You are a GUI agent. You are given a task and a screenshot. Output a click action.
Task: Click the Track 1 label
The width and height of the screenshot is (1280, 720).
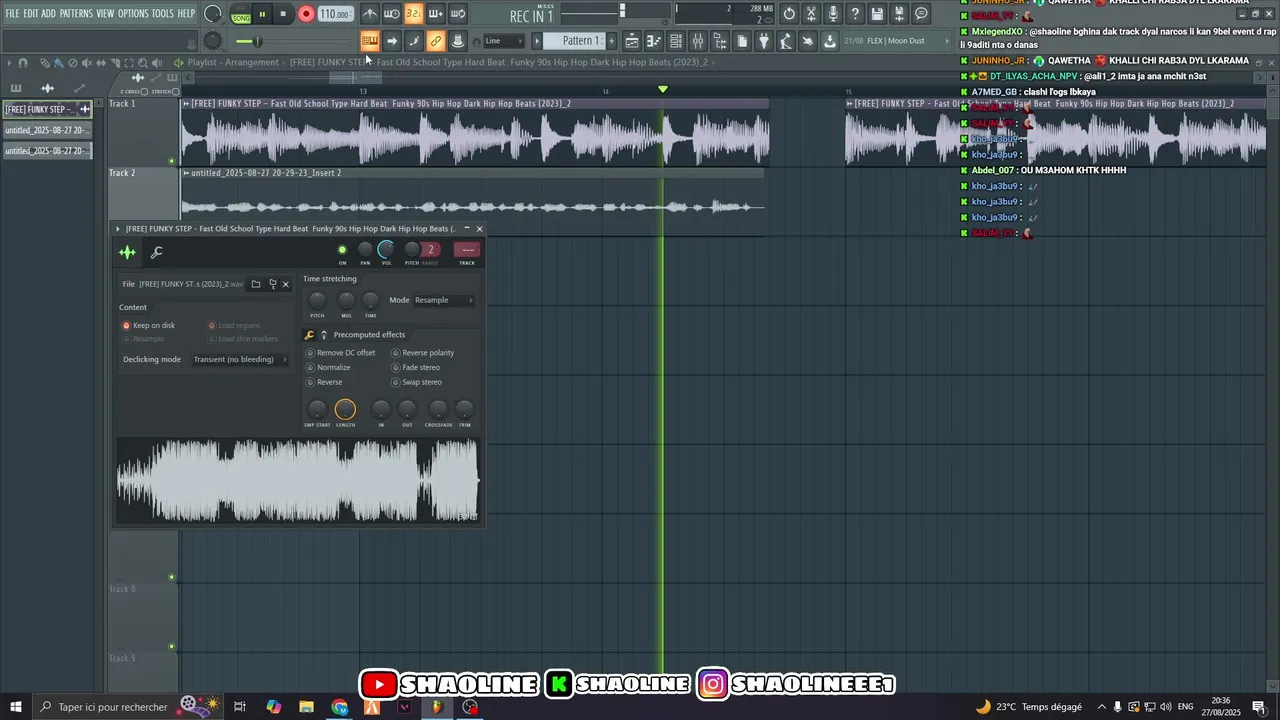122,104
